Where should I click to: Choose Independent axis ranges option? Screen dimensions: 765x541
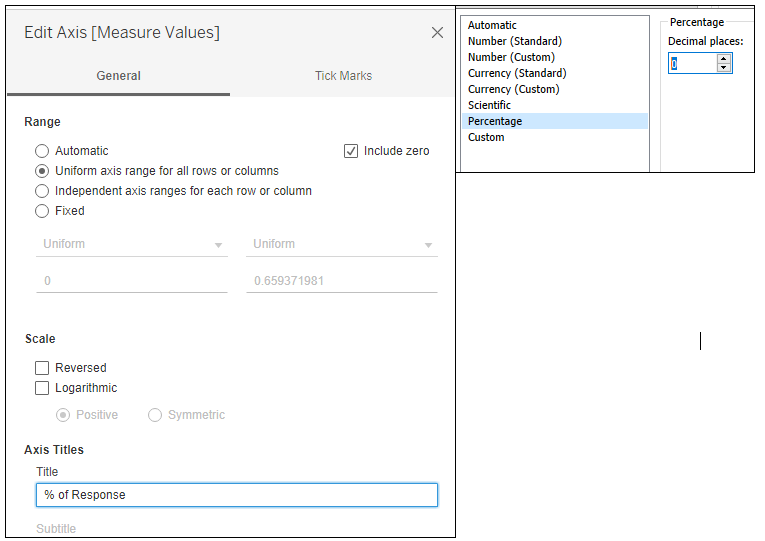42,191
